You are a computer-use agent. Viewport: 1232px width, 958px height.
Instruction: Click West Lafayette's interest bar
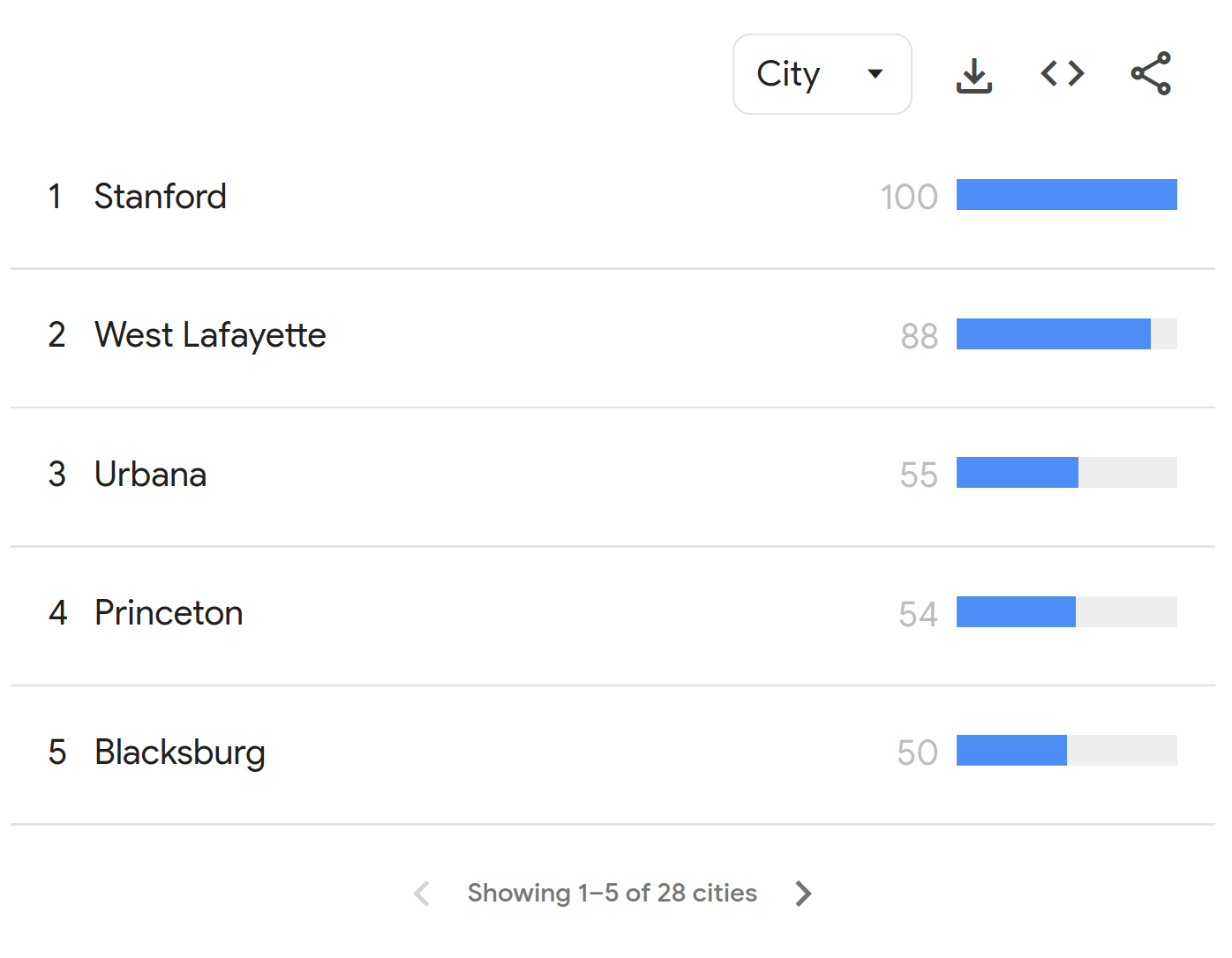1066,334
